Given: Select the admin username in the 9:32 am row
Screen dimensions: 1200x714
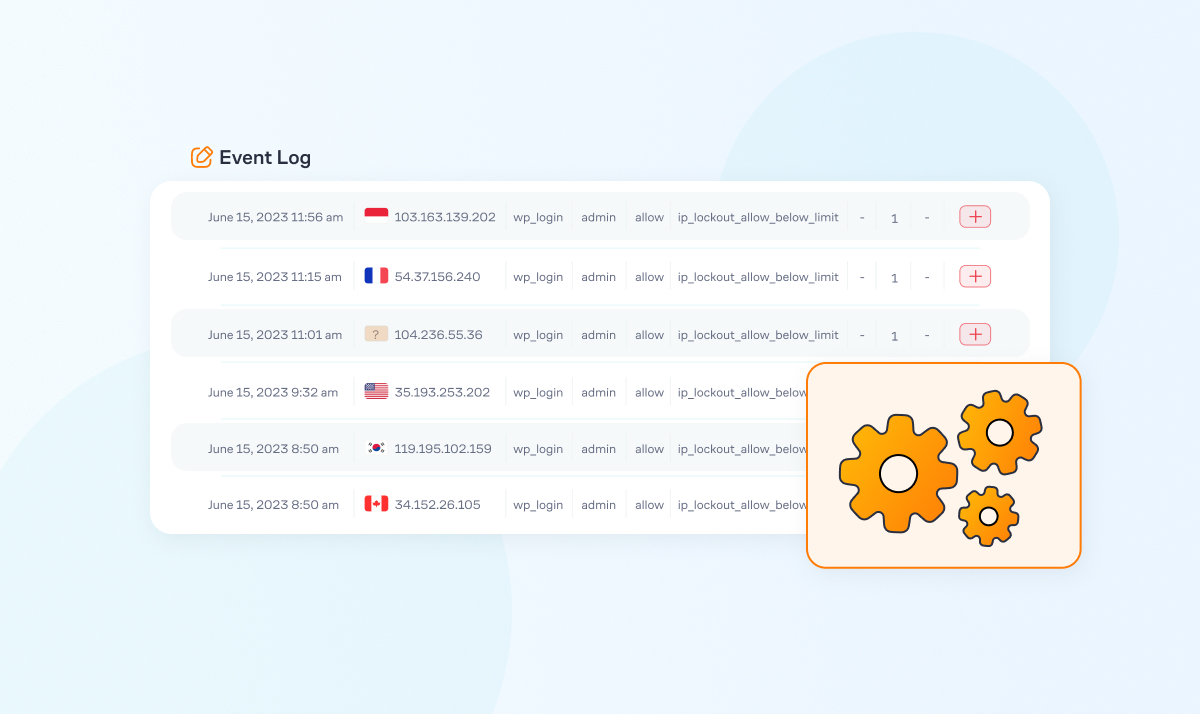Looking at the screenshot, I should [x=598, y=391].
